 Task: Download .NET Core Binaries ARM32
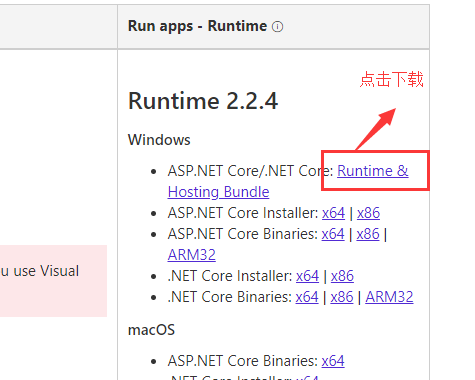pyautogui.click(x=389, y=297)
